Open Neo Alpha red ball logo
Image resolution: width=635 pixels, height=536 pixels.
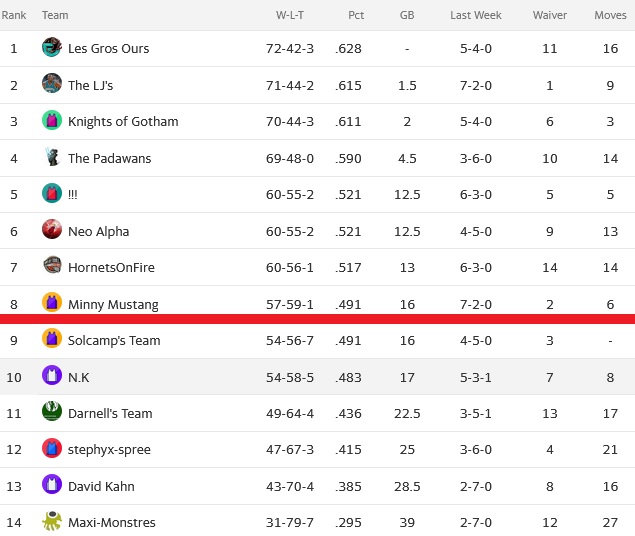tap(52, 230)
